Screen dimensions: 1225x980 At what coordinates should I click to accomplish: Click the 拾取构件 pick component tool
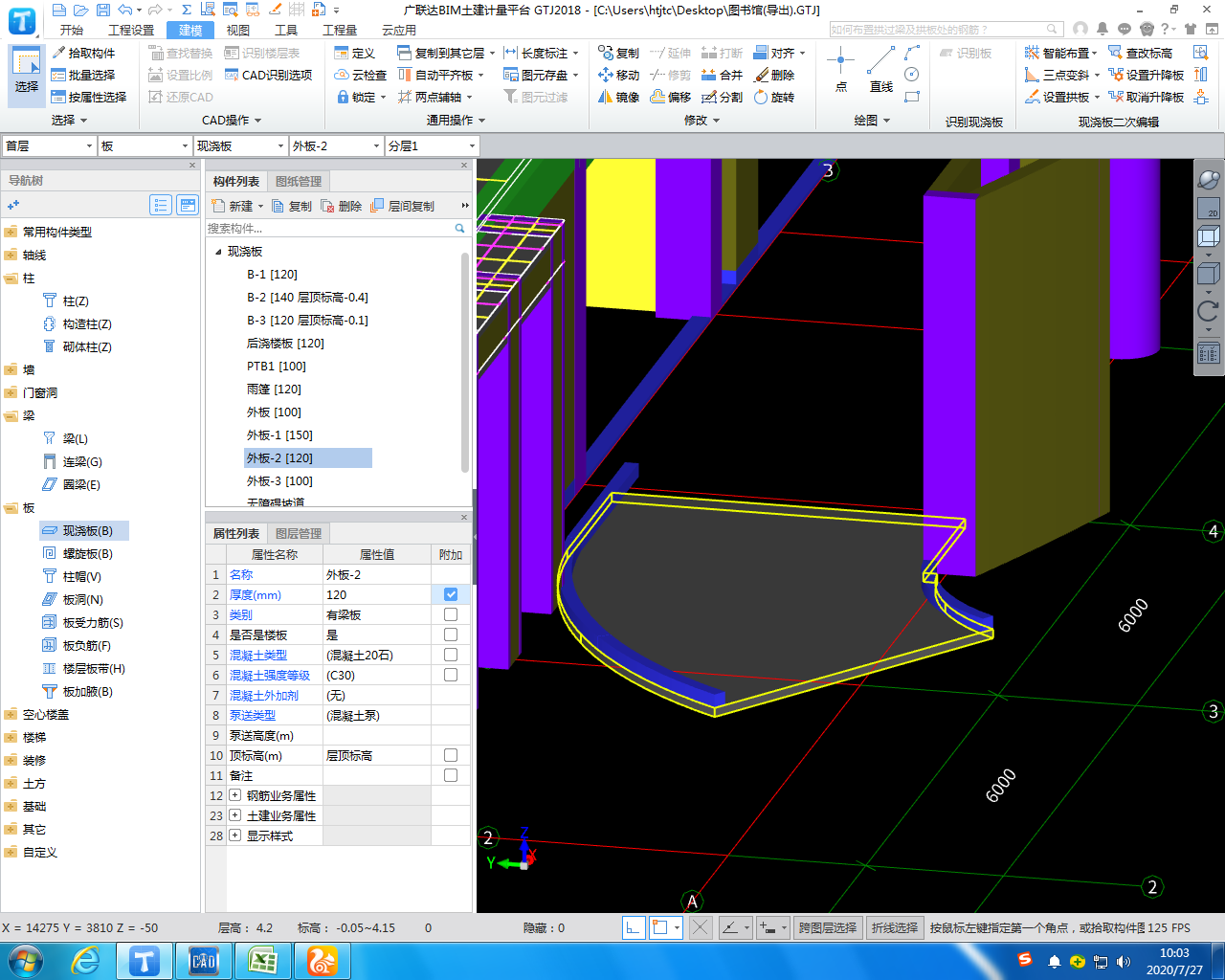coord(83,53)
